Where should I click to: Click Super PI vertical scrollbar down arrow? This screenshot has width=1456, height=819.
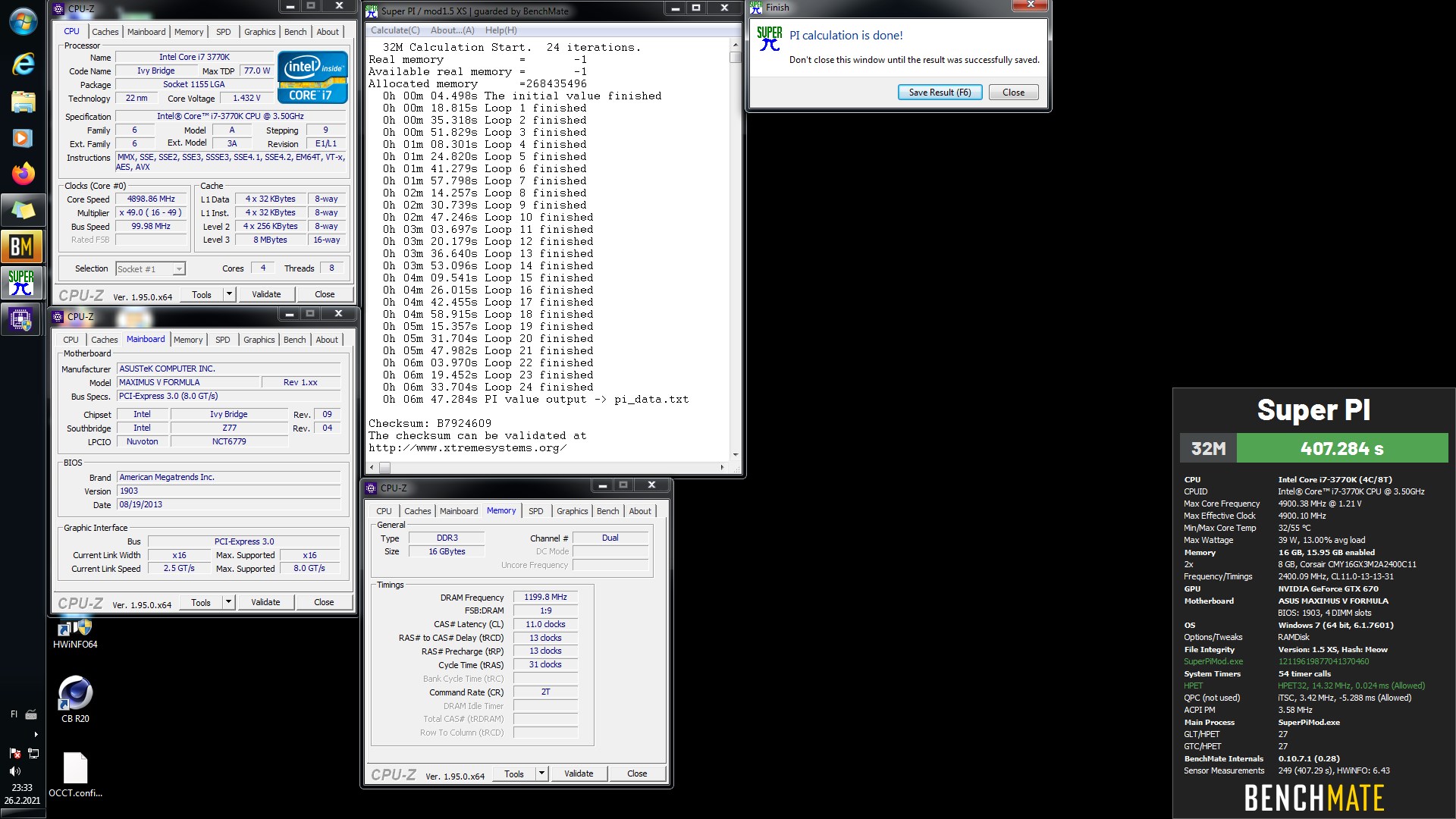(x=735, y=454)
